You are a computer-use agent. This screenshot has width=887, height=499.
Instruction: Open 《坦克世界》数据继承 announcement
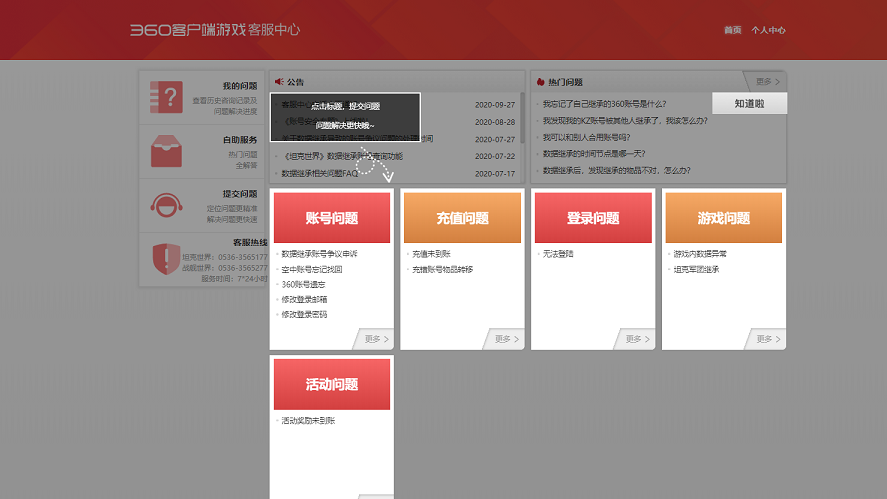click(x=342, y=156)
